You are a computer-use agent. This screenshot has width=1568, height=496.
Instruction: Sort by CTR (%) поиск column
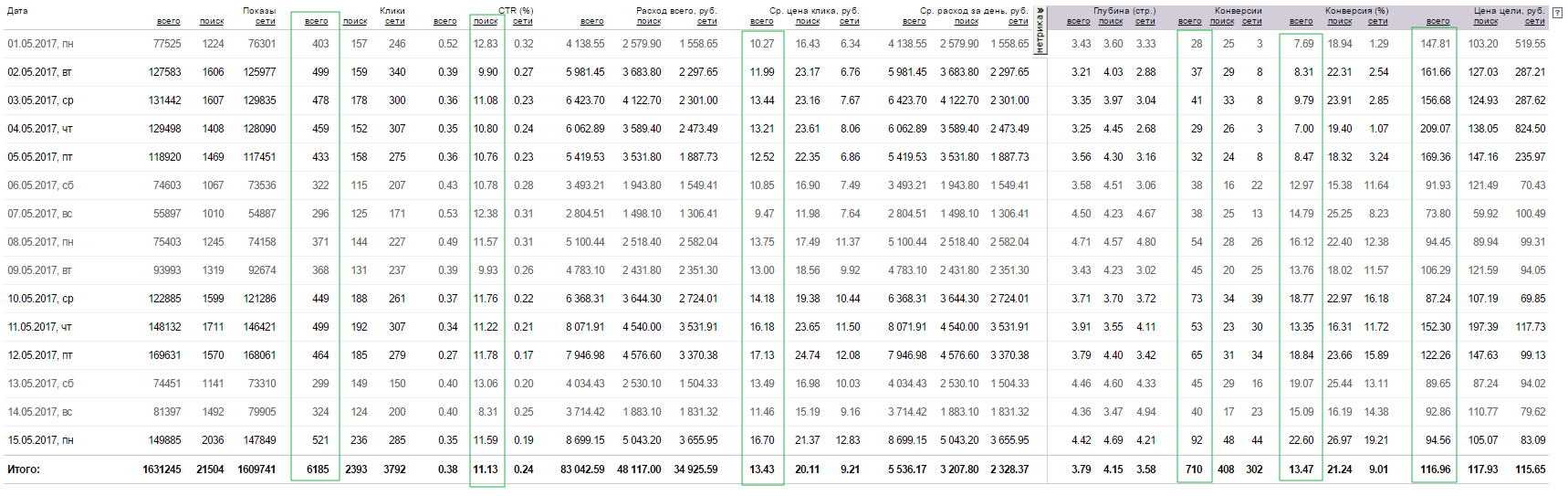(486, 21)
